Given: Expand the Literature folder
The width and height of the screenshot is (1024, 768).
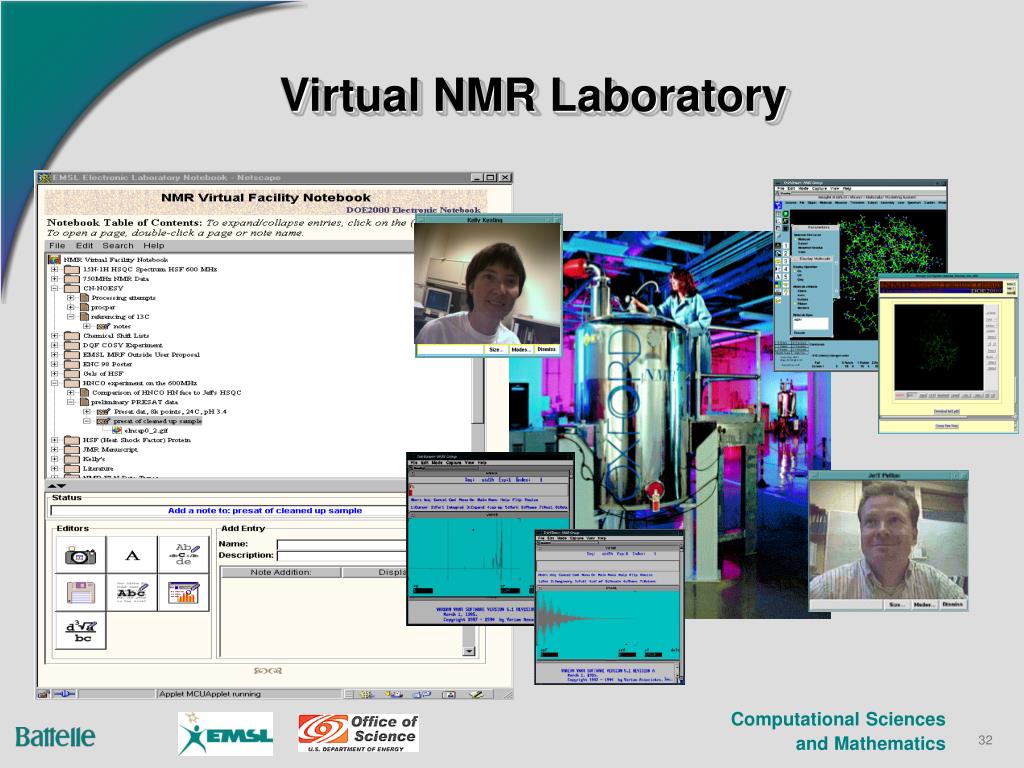Looking at the screenshot, I should (x=55, y=468).
